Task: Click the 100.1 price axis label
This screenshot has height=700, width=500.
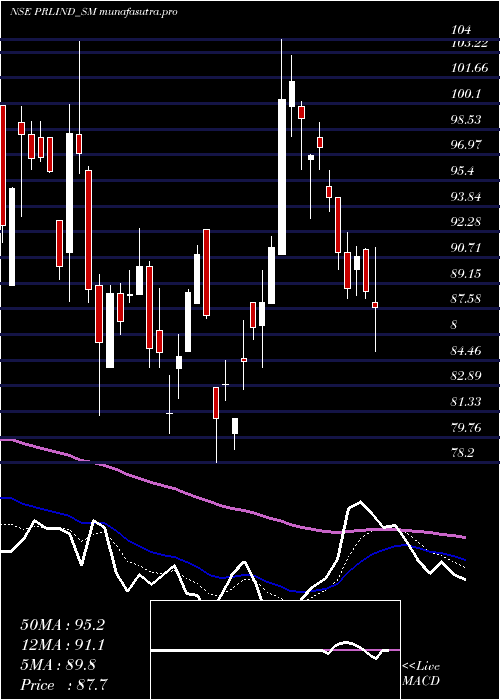Action: (x=467, y=94)
